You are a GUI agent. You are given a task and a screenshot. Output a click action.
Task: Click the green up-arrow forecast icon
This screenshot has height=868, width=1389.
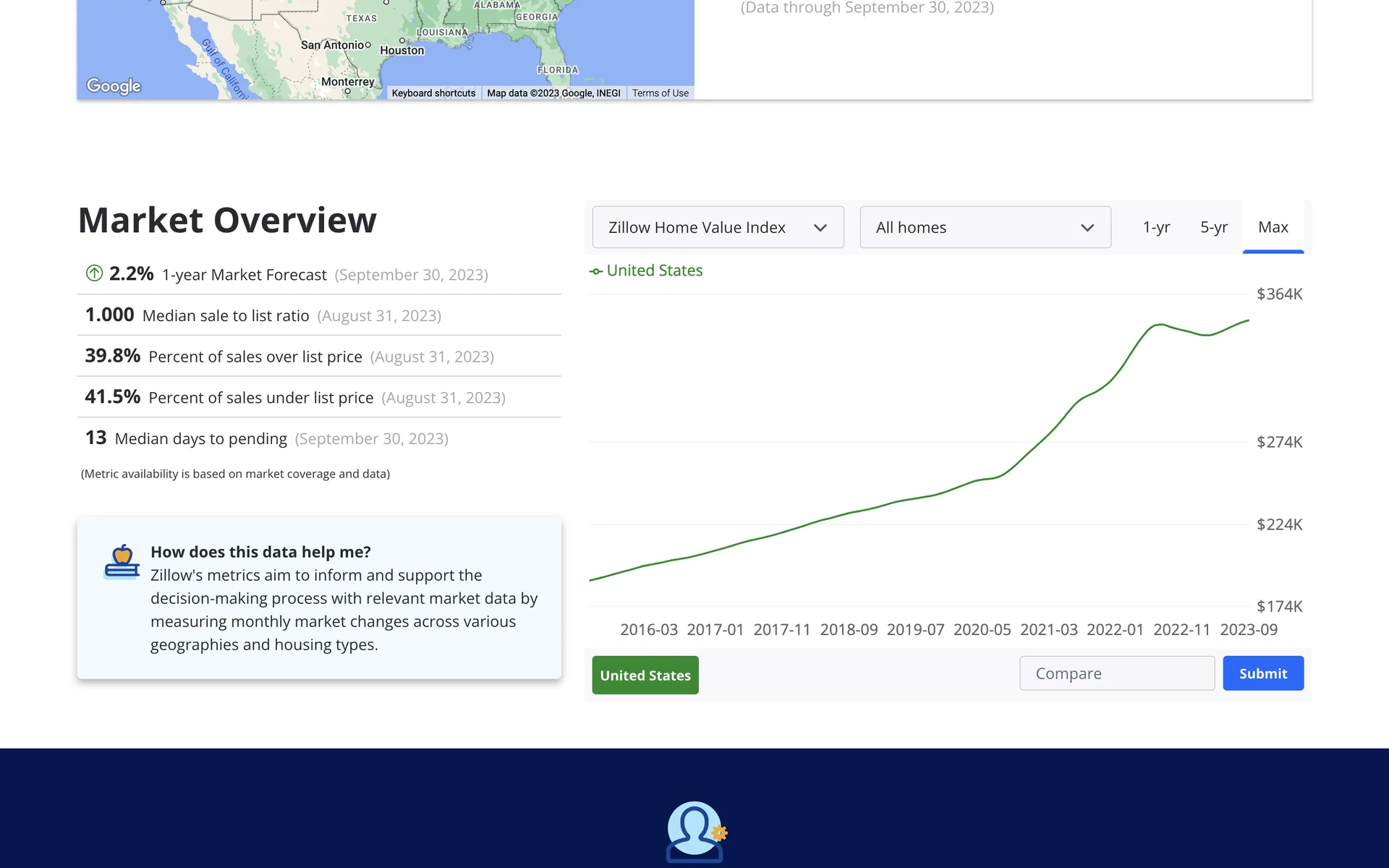click(x=94, y=273)
